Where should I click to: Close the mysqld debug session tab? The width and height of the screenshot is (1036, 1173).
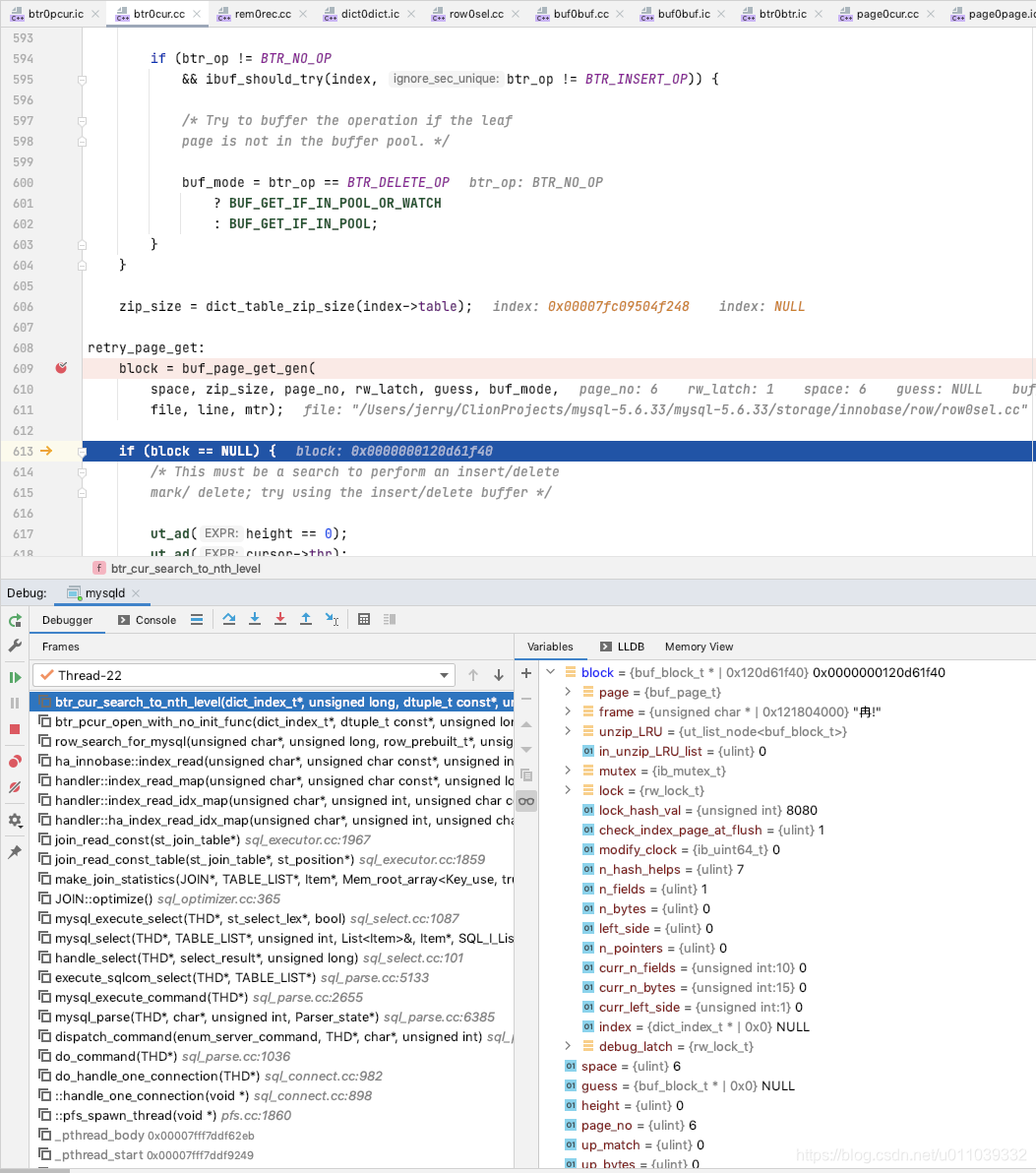136,593
